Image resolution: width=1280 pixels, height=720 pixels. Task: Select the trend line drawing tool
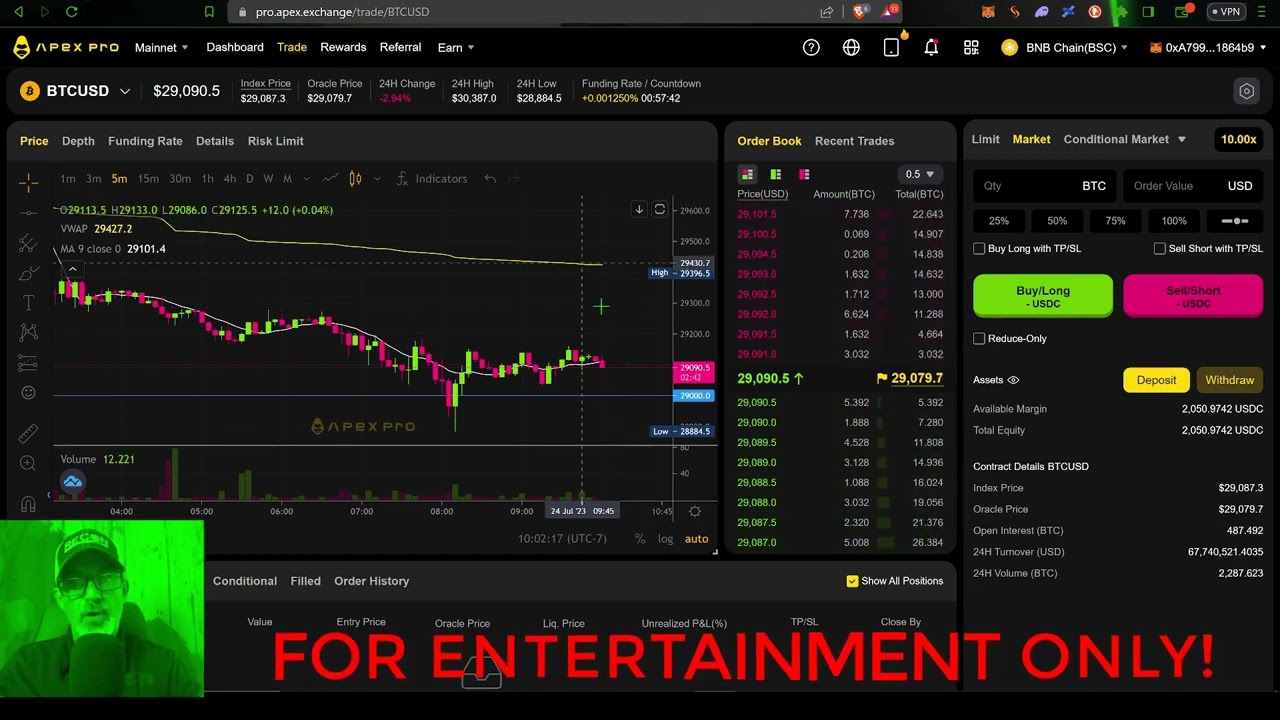click(28, 212)
